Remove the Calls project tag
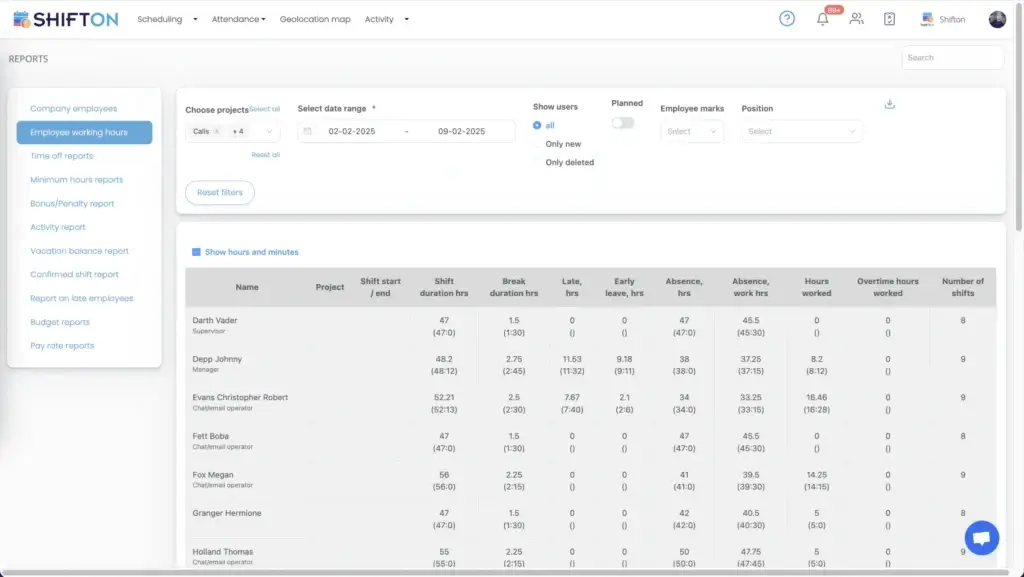 (217, 131)
